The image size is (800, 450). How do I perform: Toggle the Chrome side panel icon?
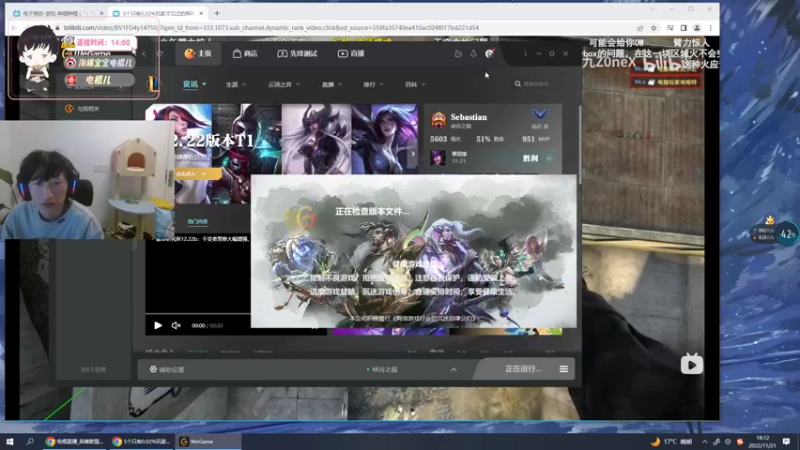click(684, 28)
